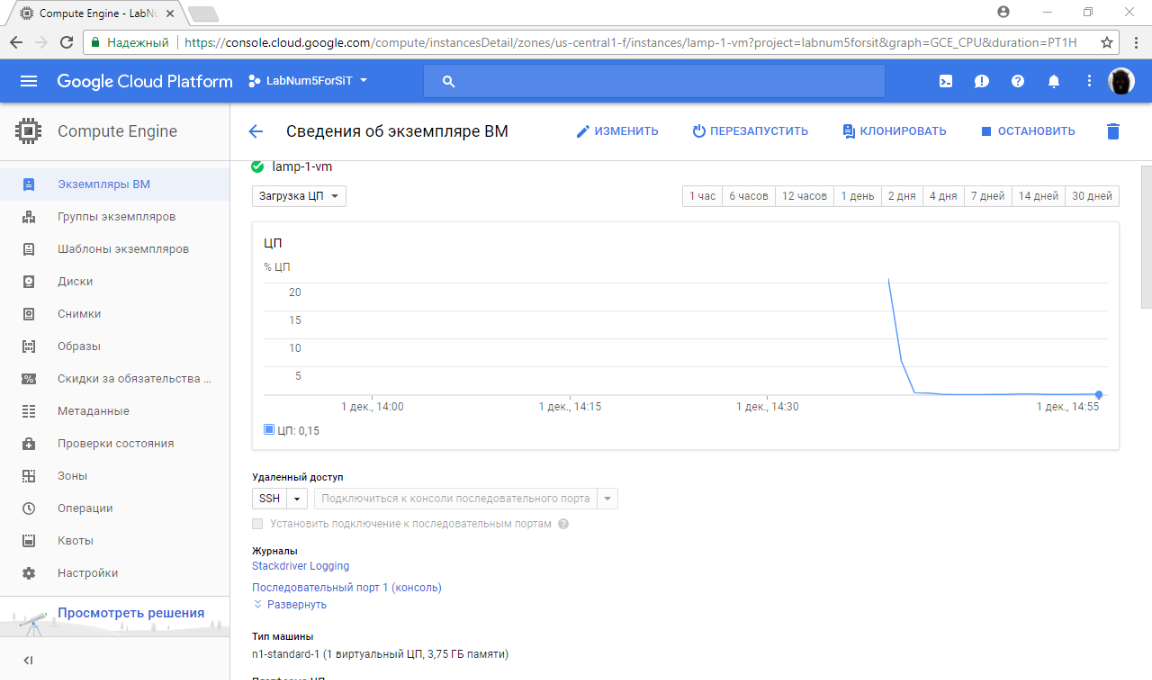Select the 7 дней time range
The height and width of the screenshot is (680, 1152).
pos(988,196)
